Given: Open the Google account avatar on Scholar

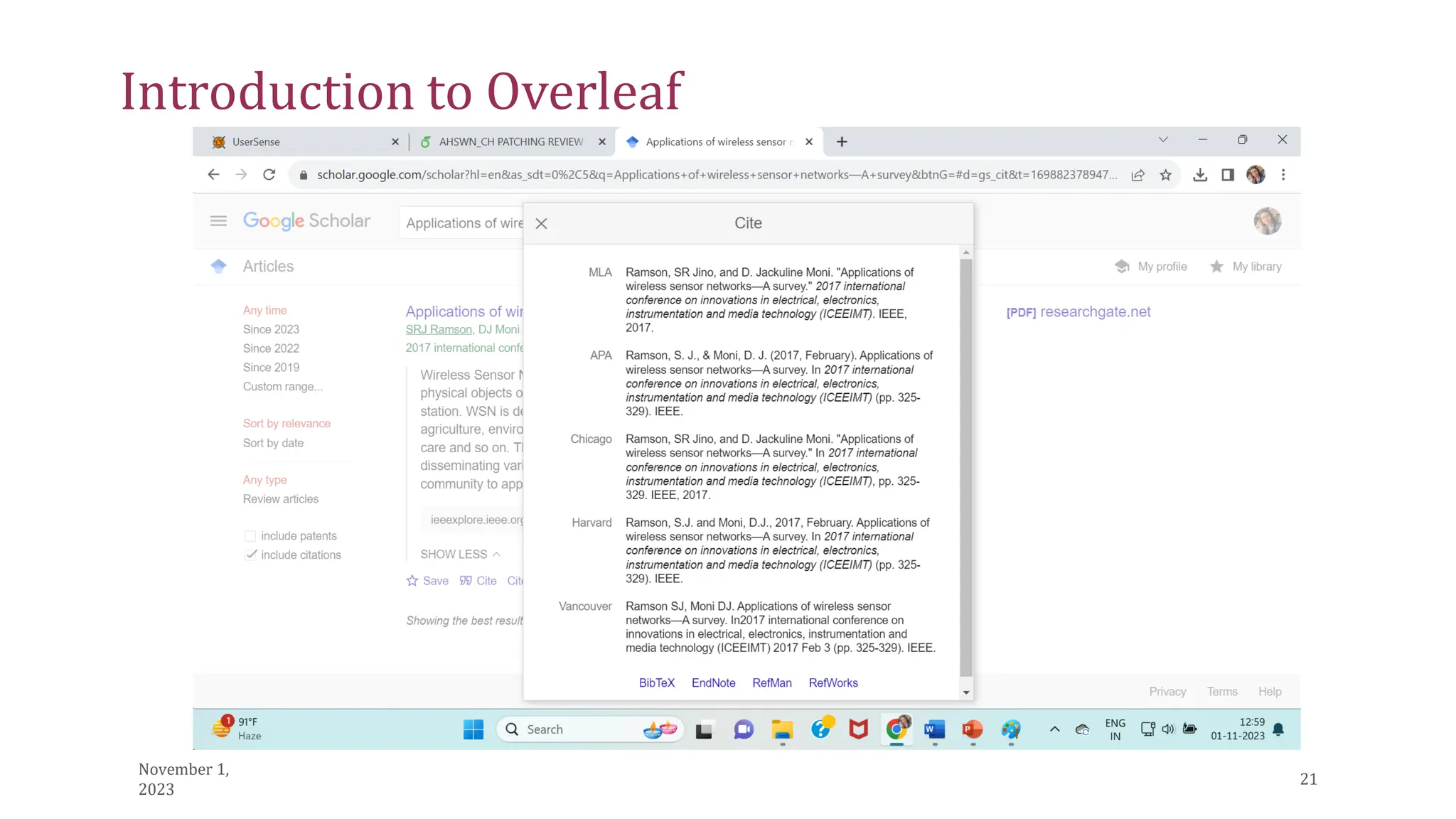Looking at the screenshot, I should point(1267,221).
